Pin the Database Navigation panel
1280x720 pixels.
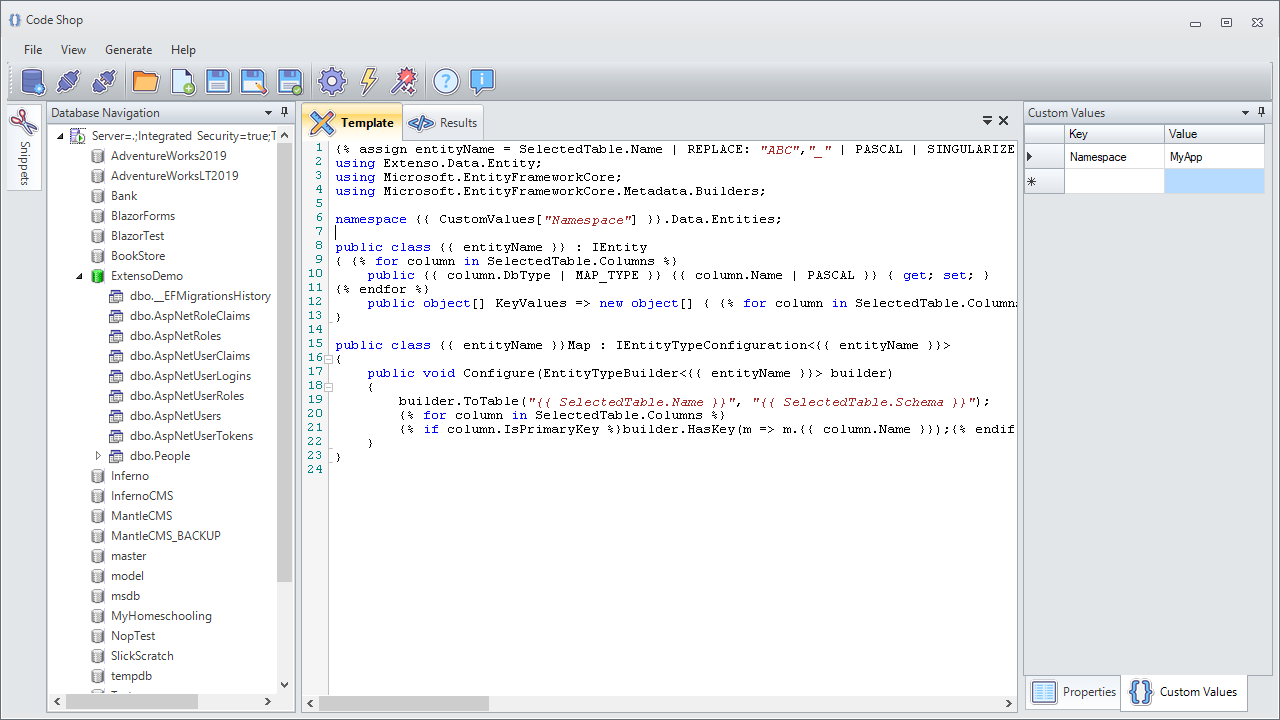[285, 113]
